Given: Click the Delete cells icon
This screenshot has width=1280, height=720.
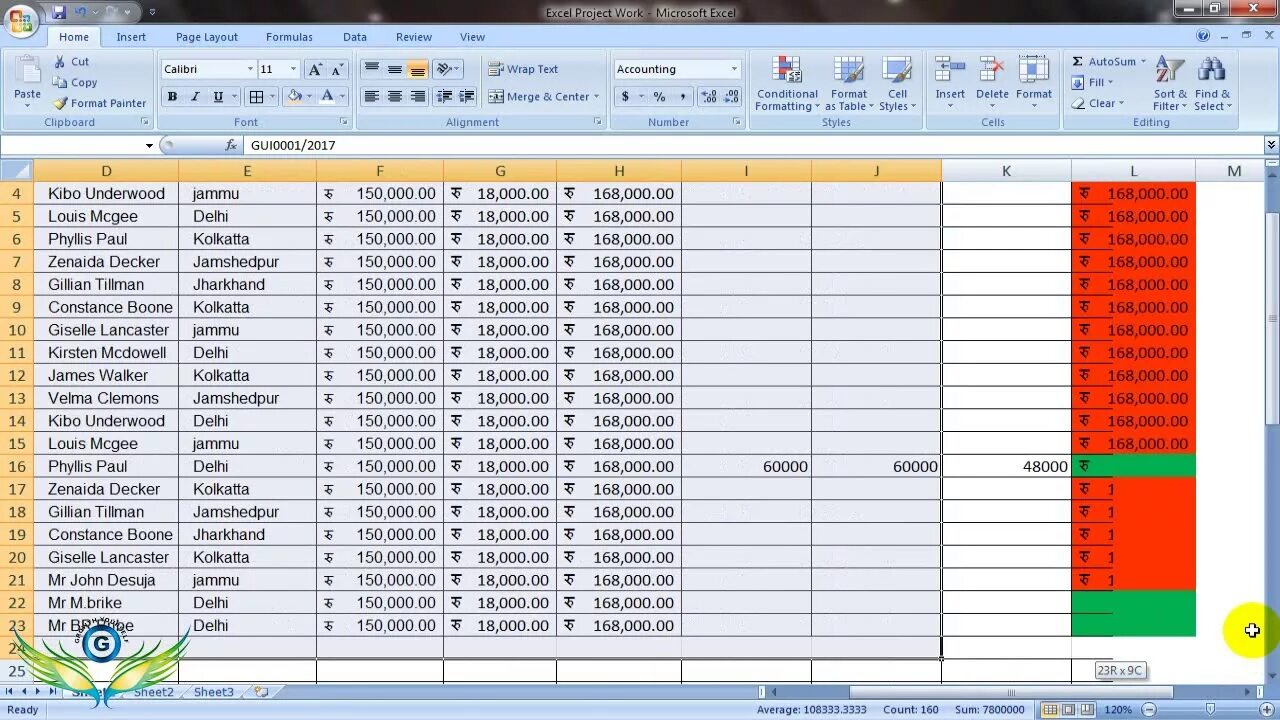Looking at the screenshot, I should coord(992,71).
